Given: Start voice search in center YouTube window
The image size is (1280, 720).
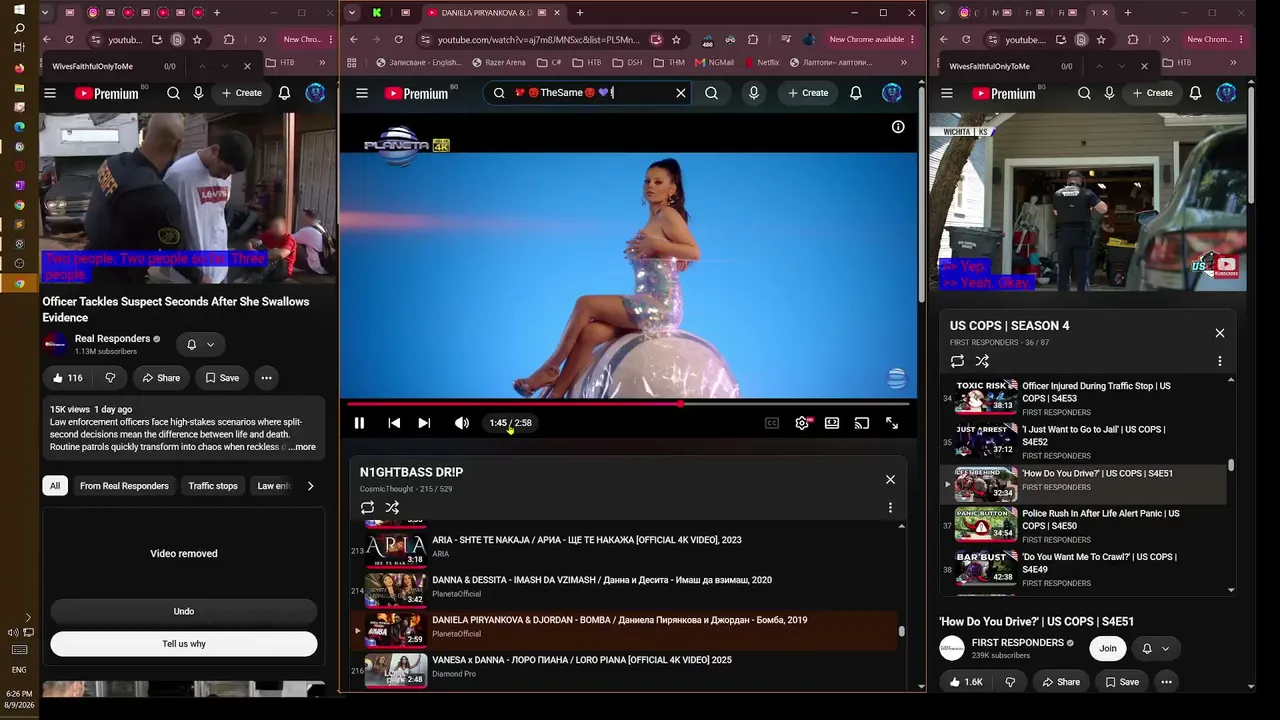Looking at the screenshot, I should click(x=754, y=93).
